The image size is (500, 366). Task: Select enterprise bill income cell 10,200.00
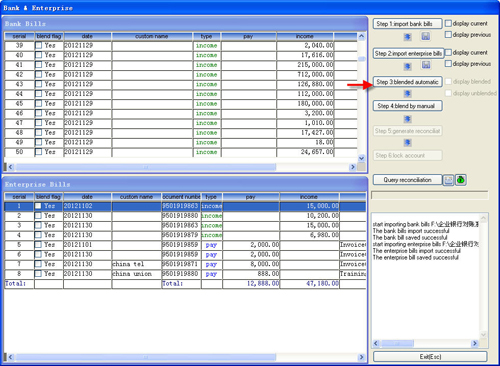[x=309, y=216]
